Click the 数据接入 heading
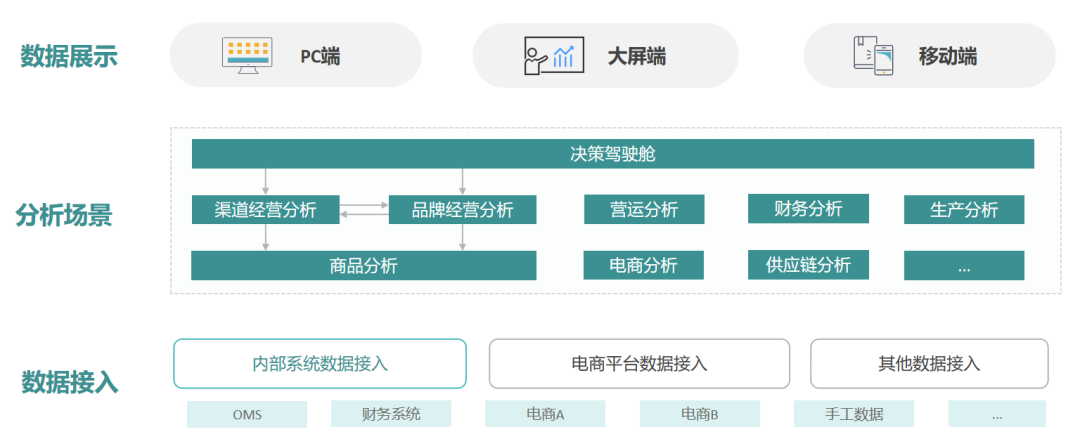 click(x=69, y=381)
